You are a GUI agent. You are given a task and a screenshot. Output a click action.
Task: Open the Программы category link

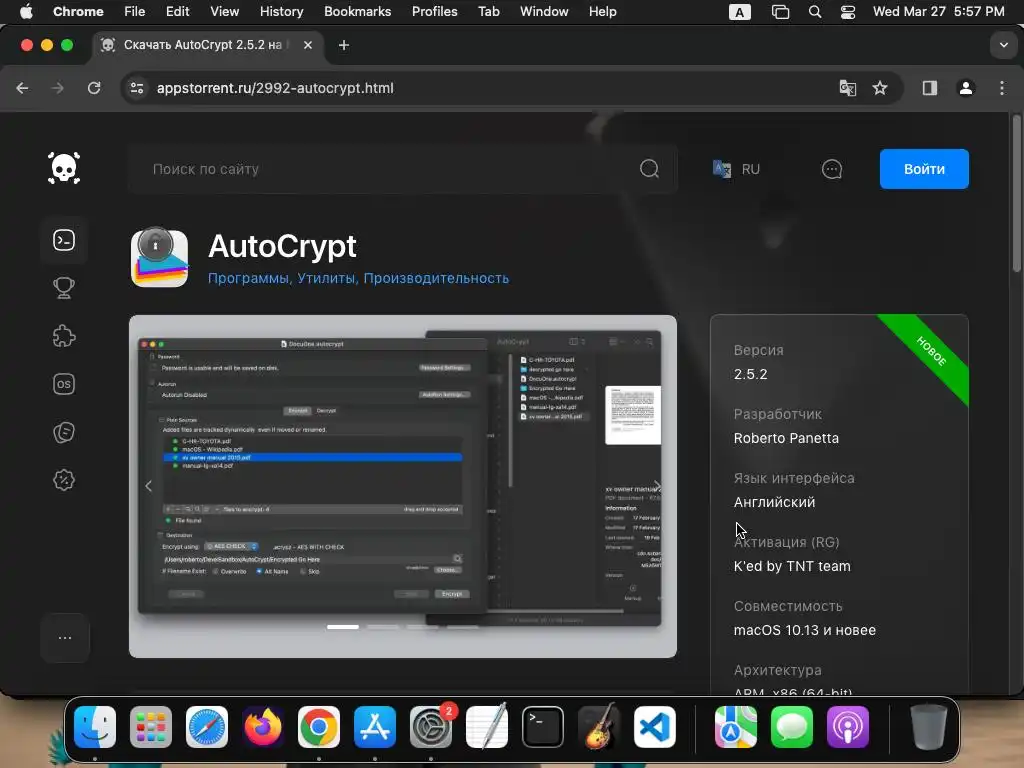(248, 278)
